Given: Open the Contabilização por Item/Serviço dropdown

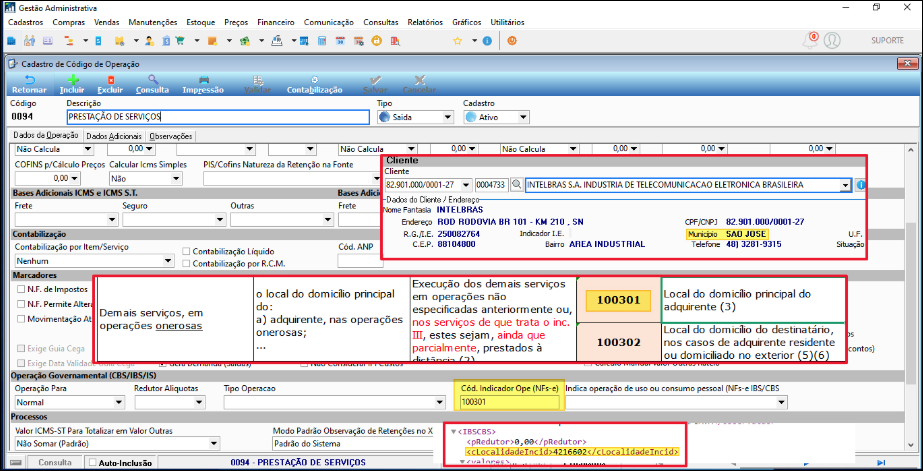Looking at the screenshot, I should coord(94,261).
